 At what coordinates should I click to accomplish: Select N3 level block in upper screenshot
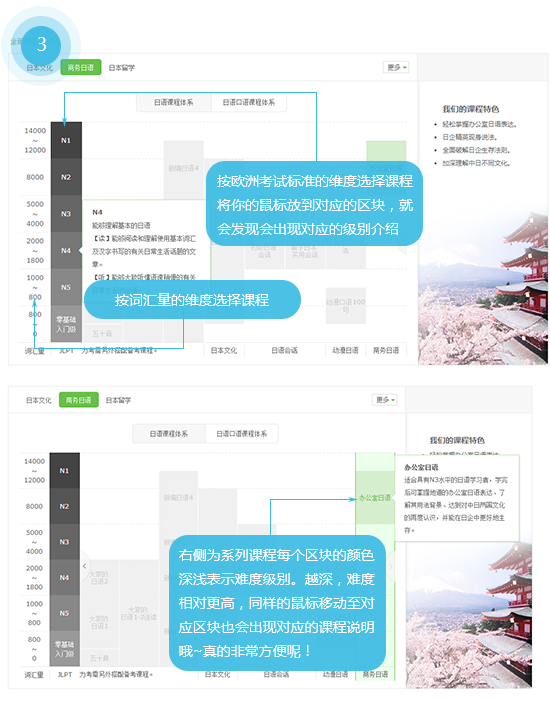(66, 214)
